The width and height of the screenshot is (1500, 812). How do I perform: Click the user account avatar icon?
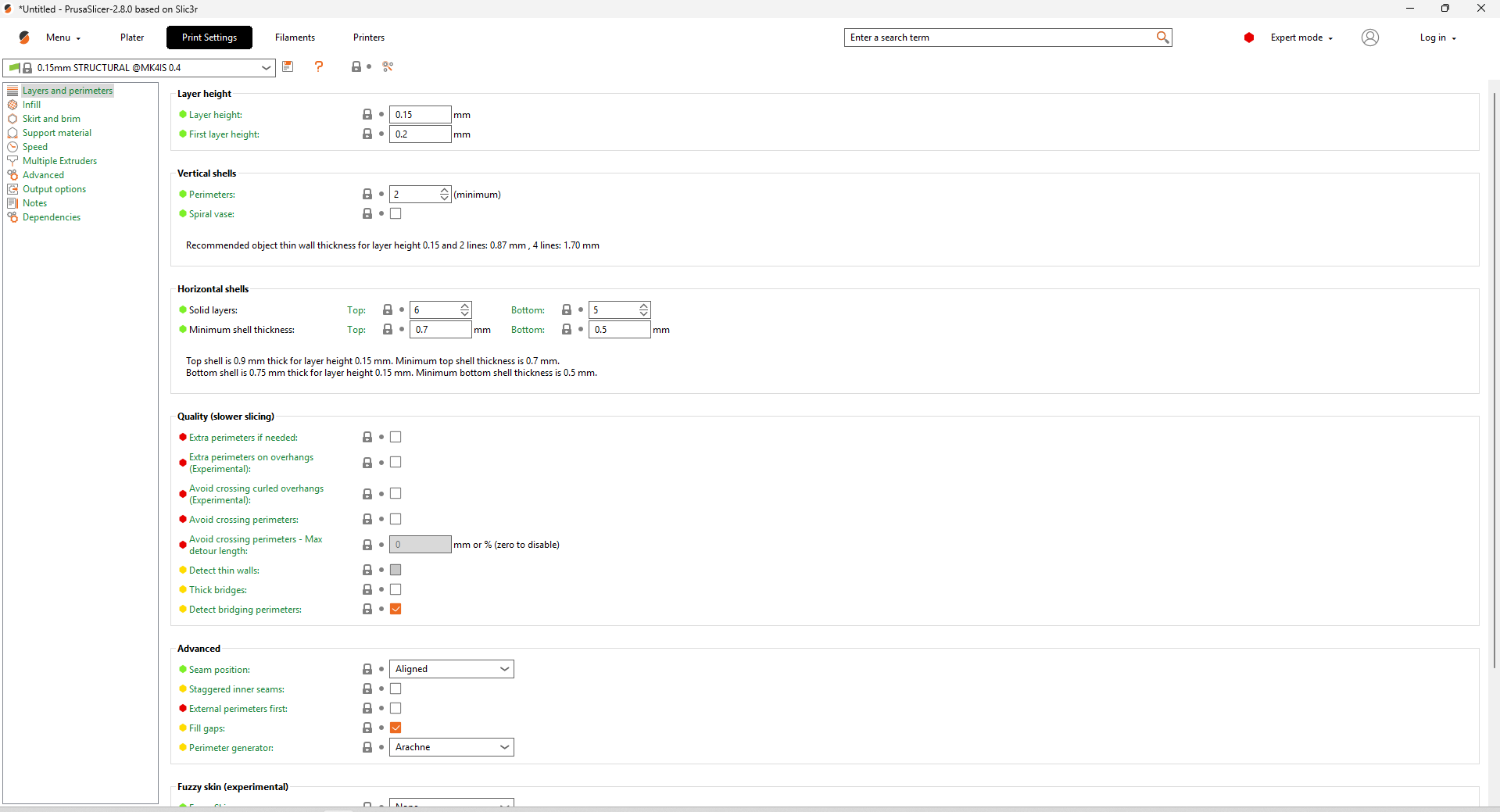(x=1369, y=38)
